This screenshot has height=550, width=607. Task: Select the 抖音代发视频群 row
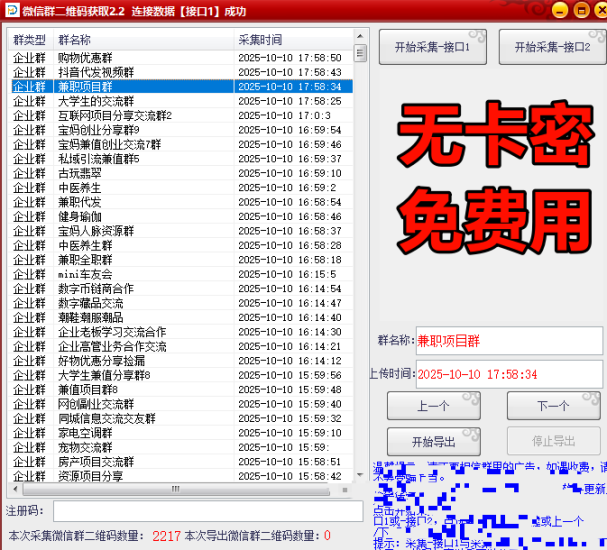click(x=180, y=72)
